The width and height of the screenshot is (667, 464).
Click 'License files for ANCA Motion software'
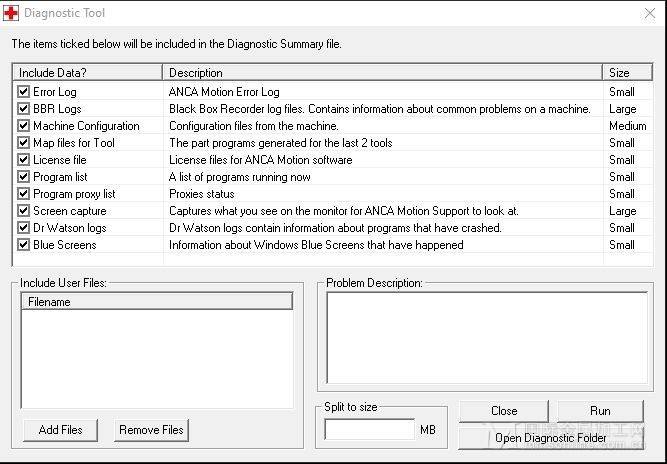tap(261, 160)
